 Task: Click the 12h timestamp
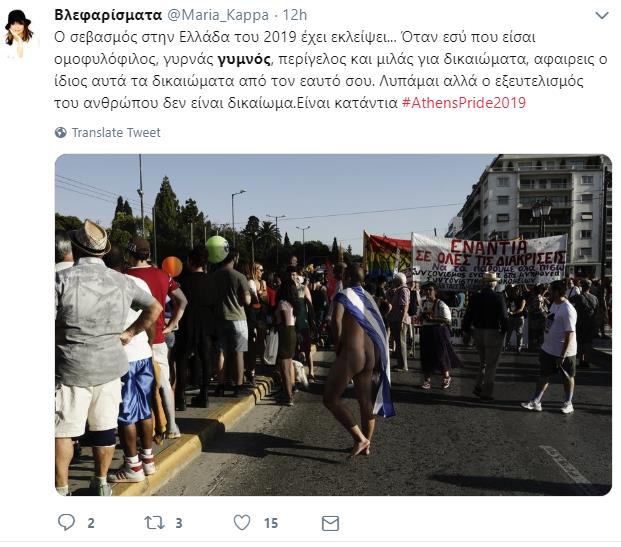(x=294, y=15)
